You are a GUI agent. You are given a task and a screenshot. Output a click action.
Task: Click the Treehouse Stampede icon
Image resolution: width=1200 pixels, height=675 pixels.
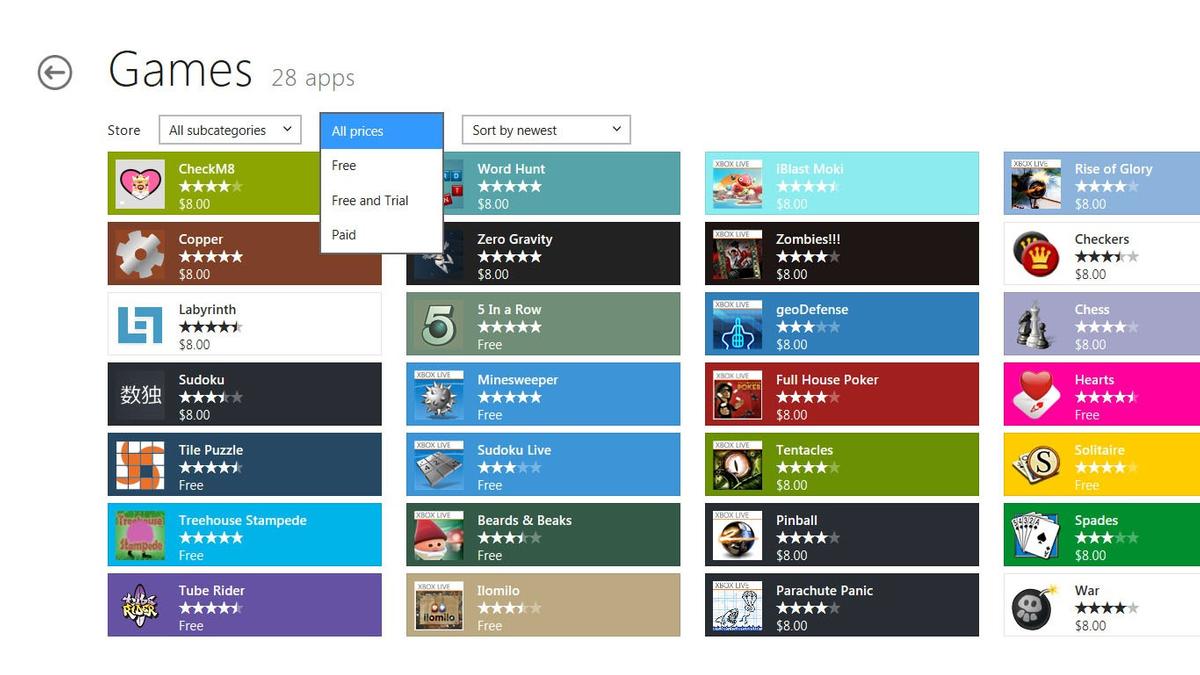tap(140, 535)
